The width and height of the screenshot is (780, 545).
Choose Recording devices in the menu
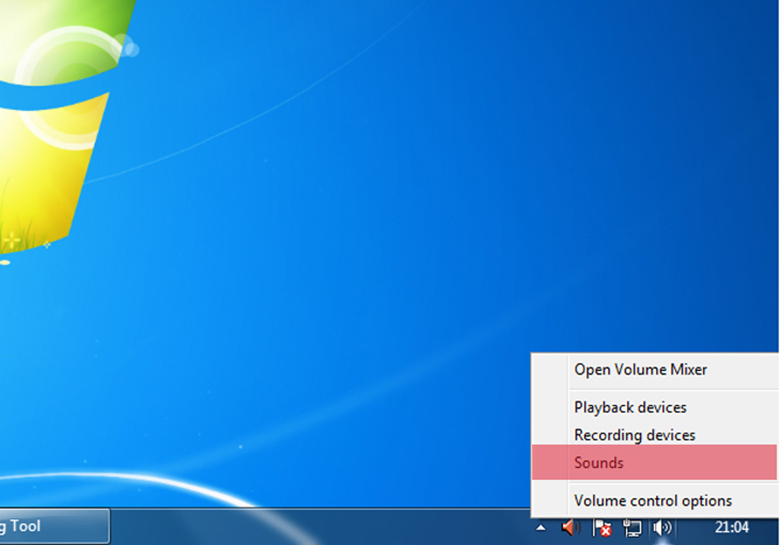pyautogui.click(x=634, y=435)
